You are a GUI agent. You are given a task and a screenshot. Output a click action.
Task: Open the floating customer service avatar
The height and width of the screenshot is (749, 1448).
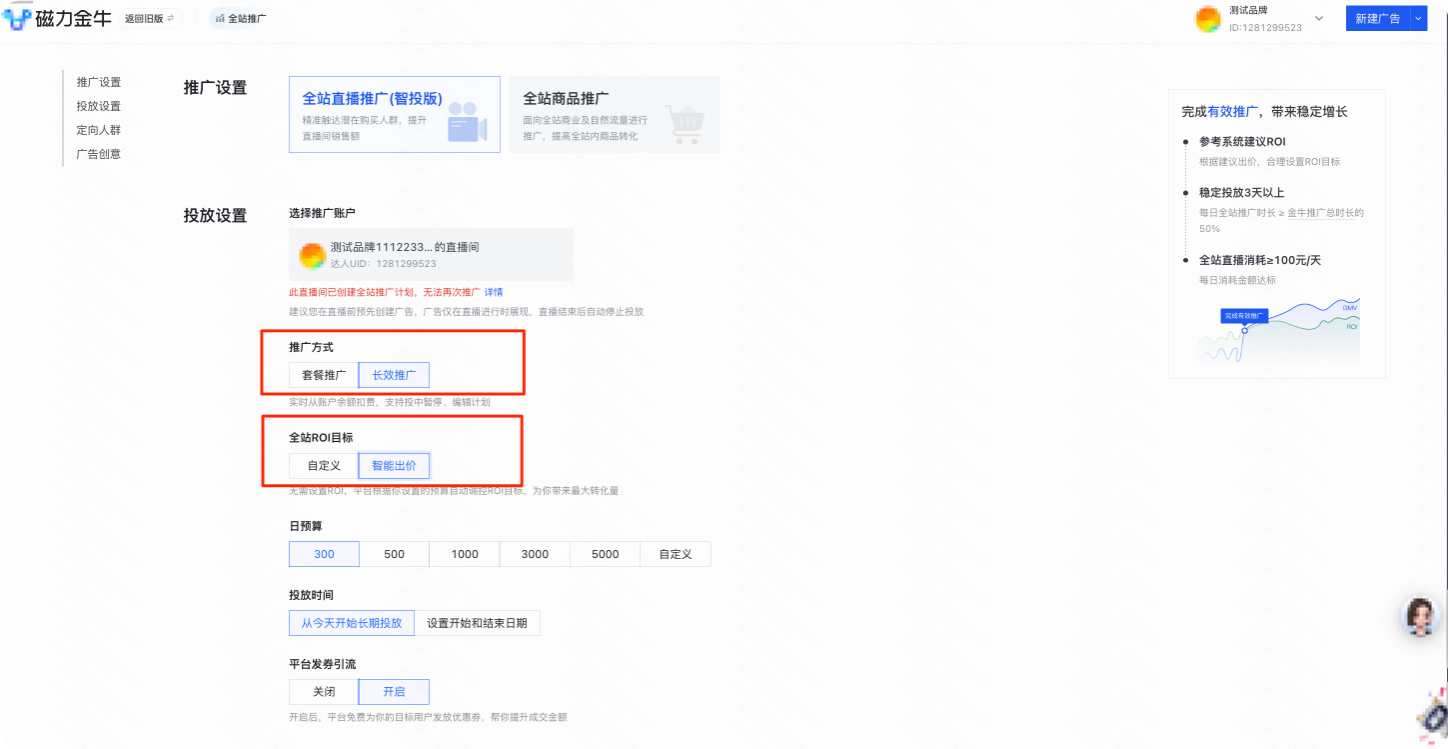[x=1421, y=616]
